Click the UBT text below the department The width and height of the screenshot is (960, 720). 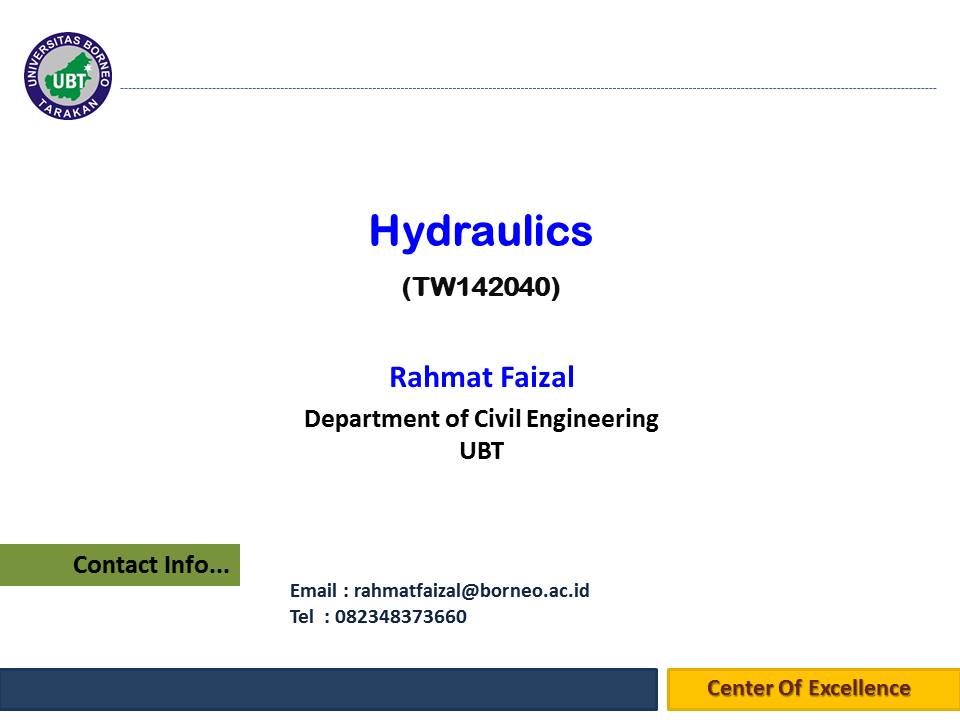pyautogui.click(x=481, y=451)
